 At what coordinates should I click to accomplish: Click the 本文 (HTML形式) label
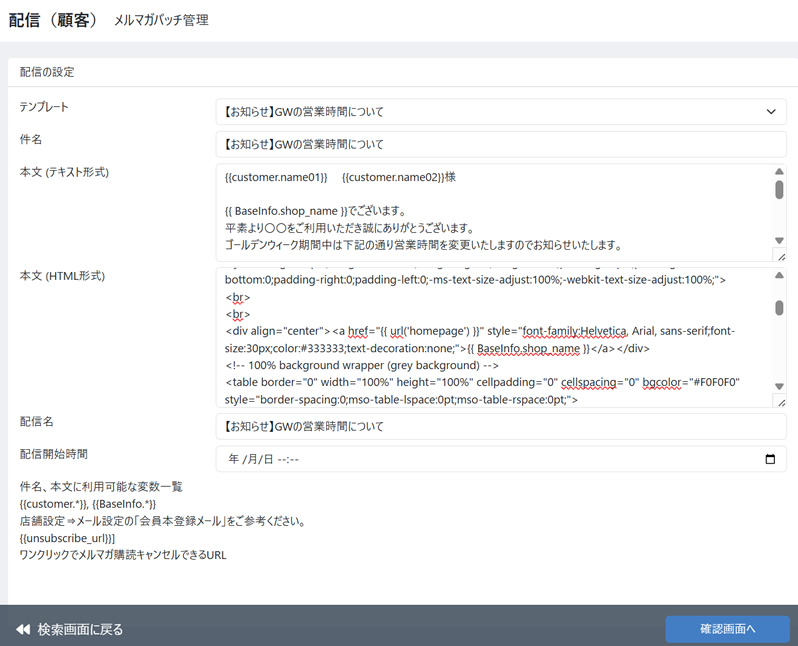tap(62, 276)
